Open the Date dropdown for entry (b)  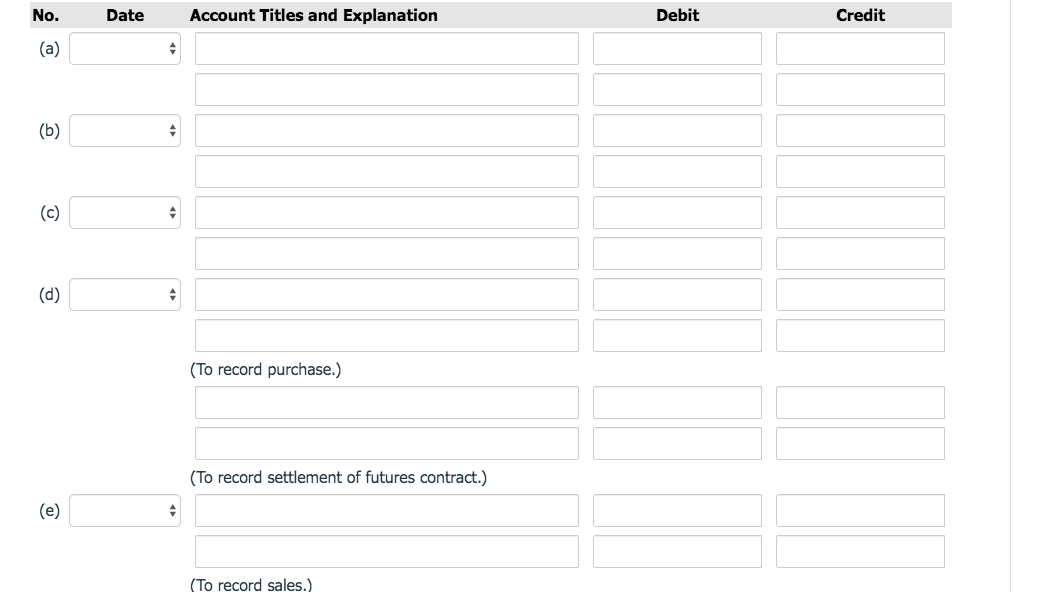coord(125,131)
